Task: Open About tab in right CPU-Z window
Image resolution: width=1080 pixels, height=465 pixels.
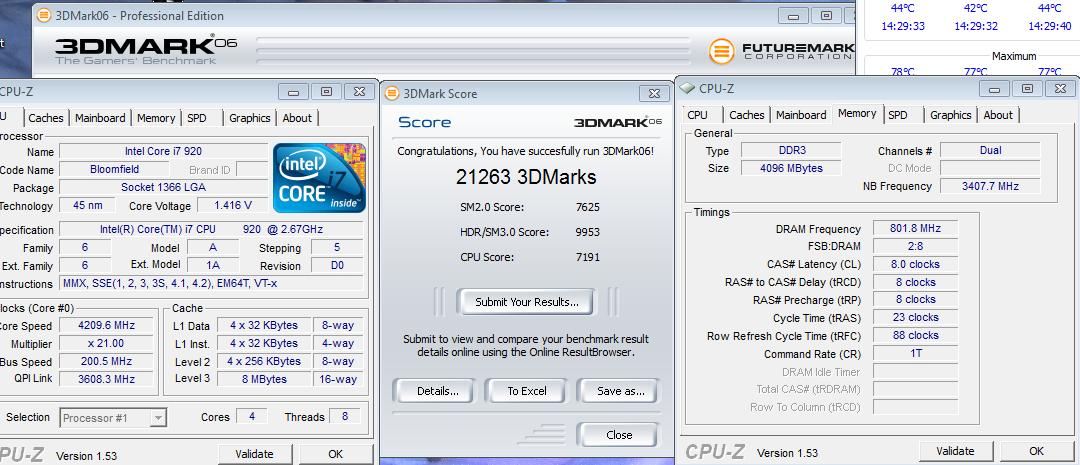Action: point(998,115)
